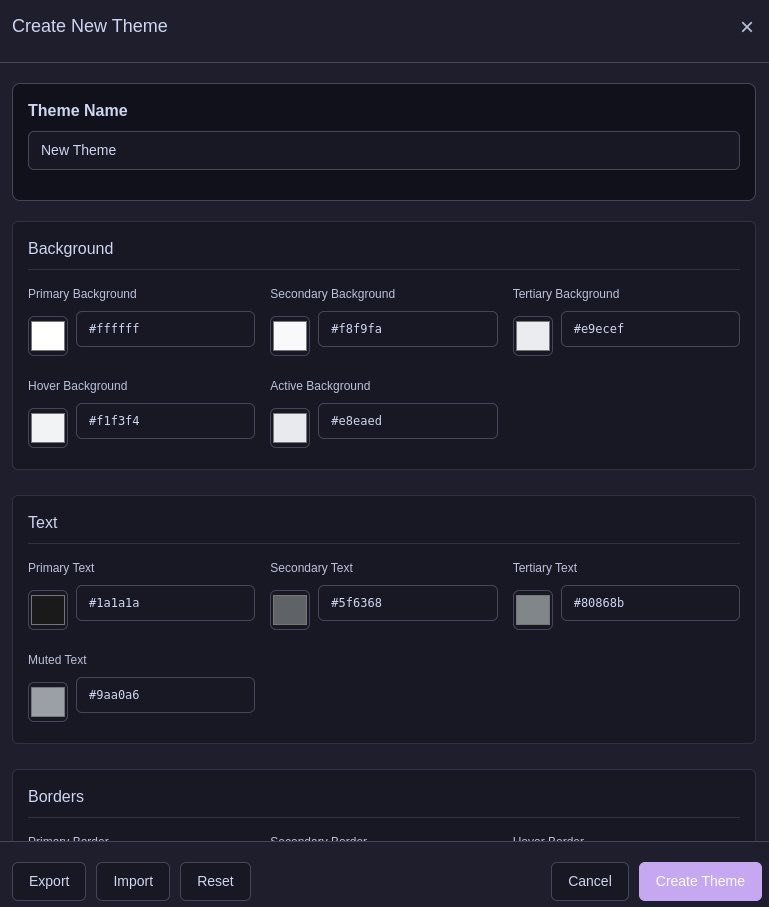769x907 pixels.
Task: Open the Primary Text color swatch
Action: pyautogui.click(x=48, y=610)
